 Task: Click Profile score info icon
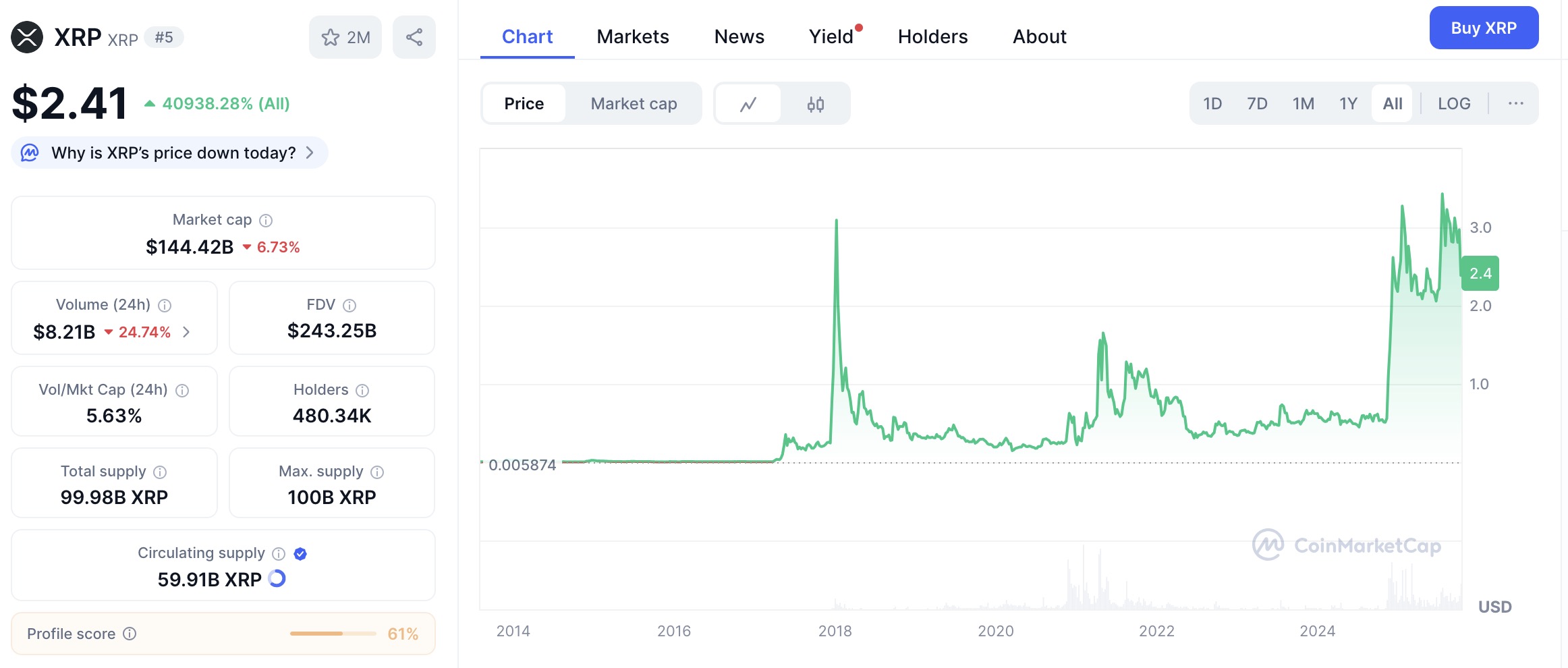point(130,634)
